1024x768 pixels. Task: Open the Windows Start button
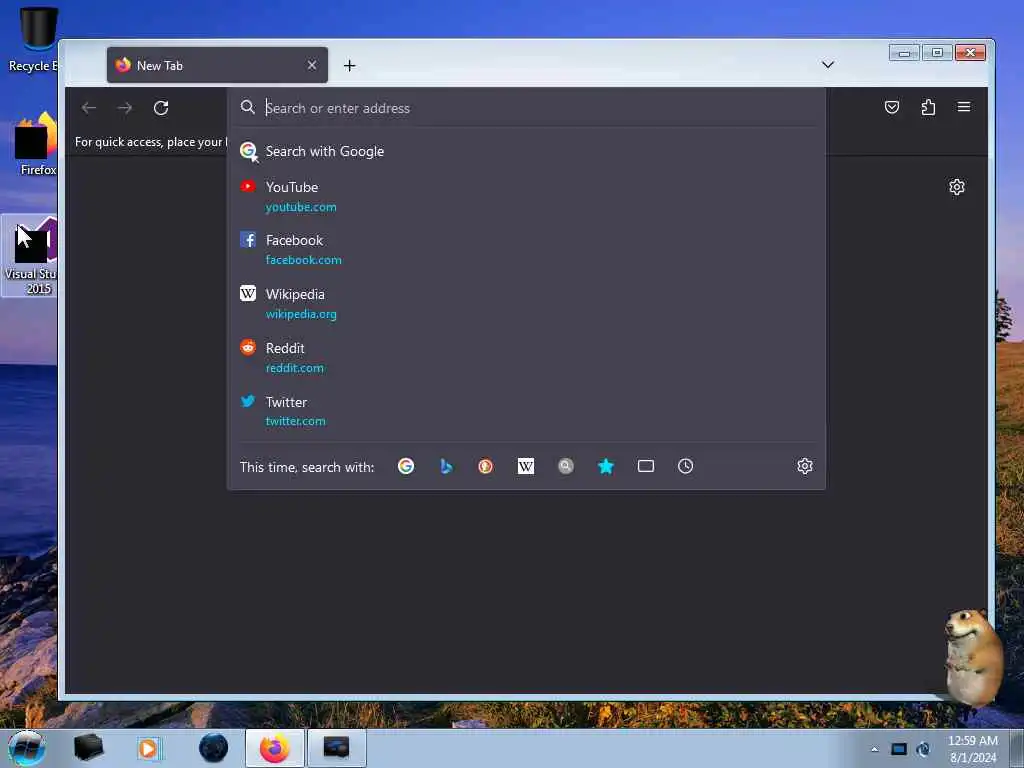click(27, 748)
